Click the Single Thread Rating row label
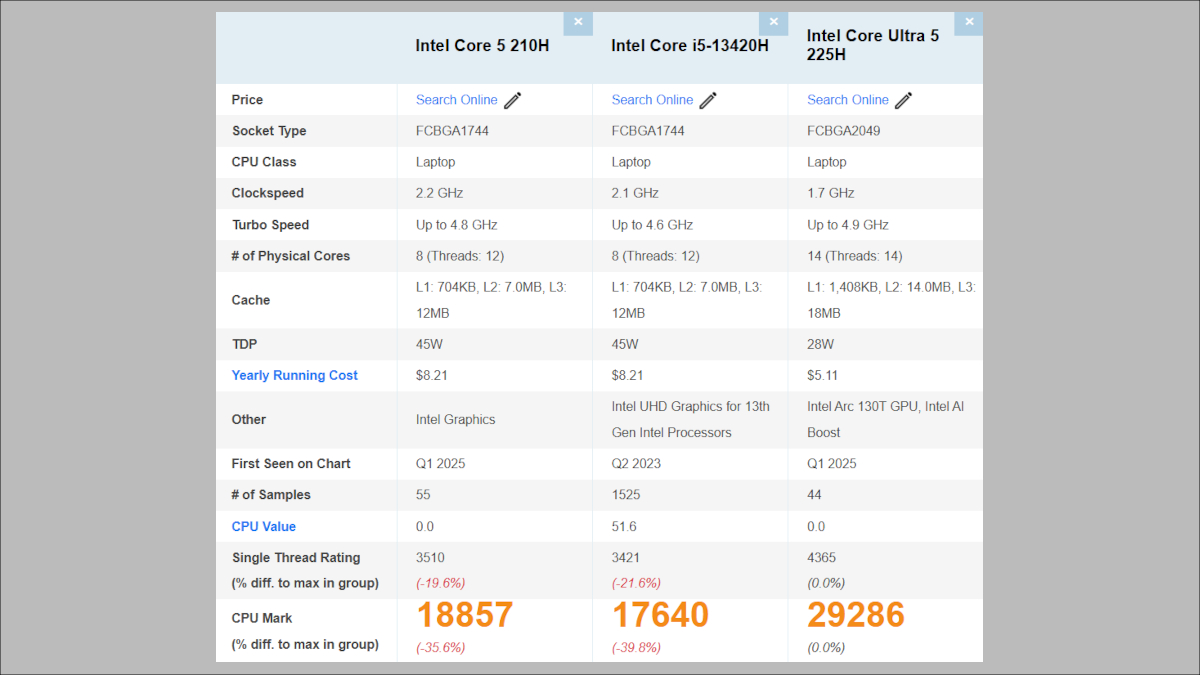Image resolution: width=1200 pixels, height=675 pixels. point(296,558)
